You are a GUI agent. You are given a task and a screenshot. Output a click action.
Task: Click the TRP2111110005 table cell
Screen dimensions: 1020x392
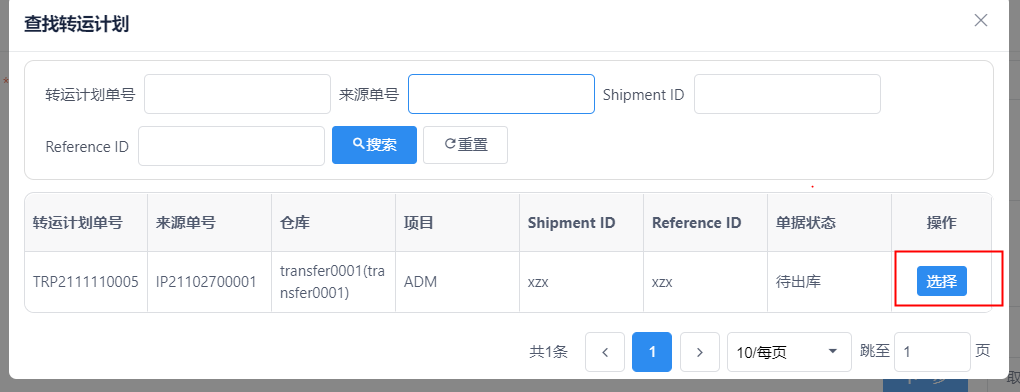point(86,282)
